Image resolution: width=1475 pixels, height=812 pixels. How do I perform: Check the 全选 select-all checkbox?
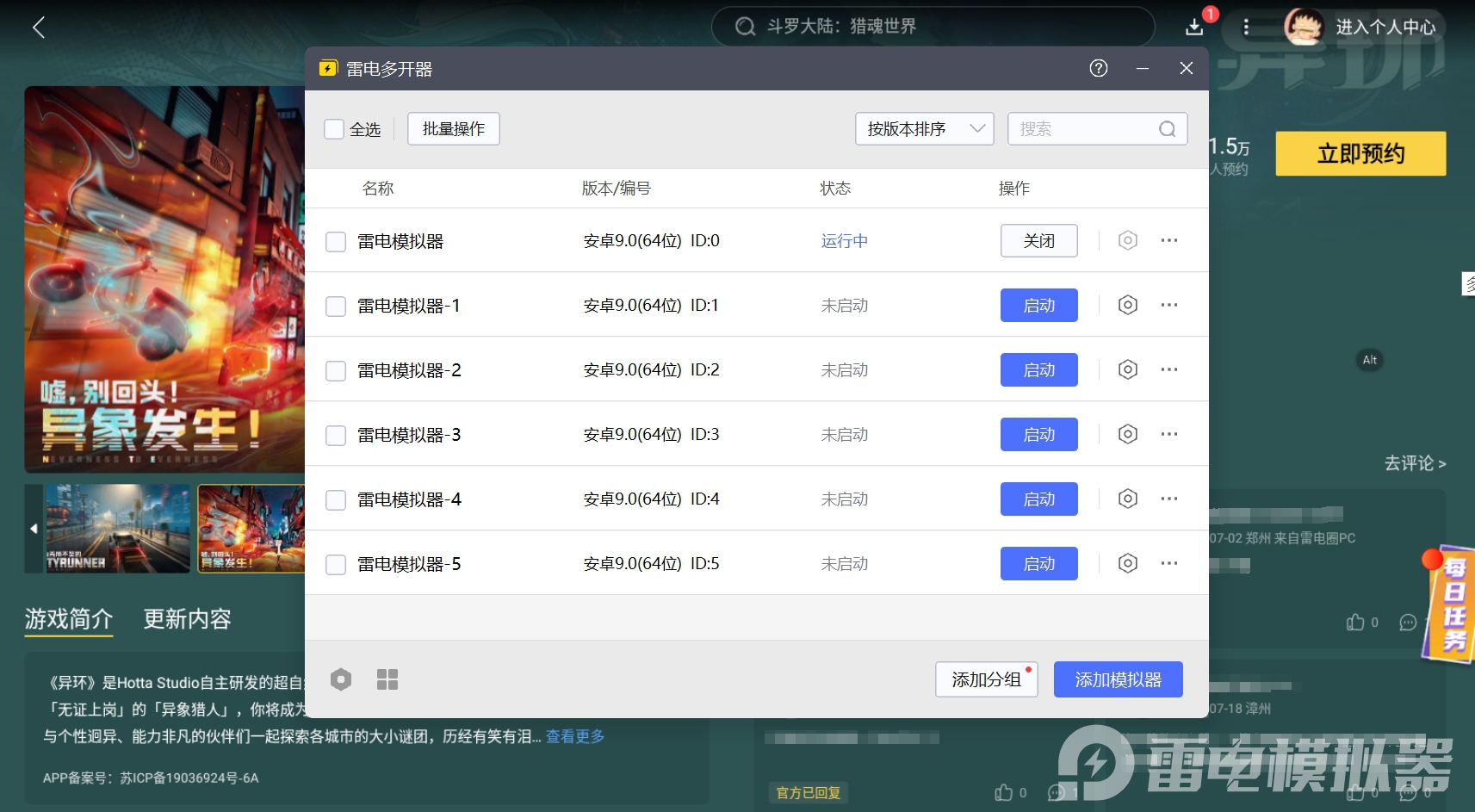pyautogui.click(x=334, y=129)
